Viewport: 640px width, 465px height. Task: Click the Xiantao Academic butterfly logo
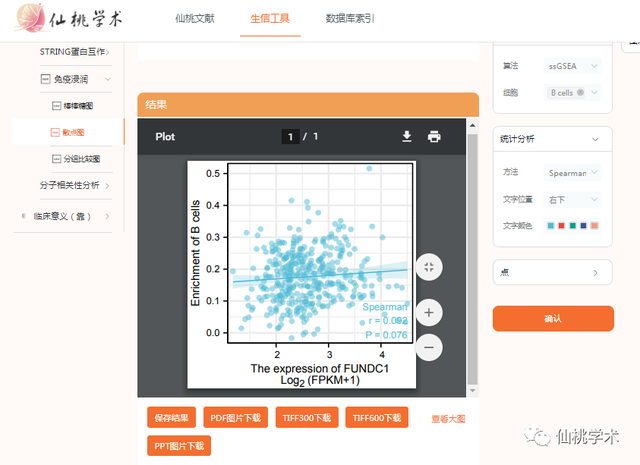tap(29, 18)
